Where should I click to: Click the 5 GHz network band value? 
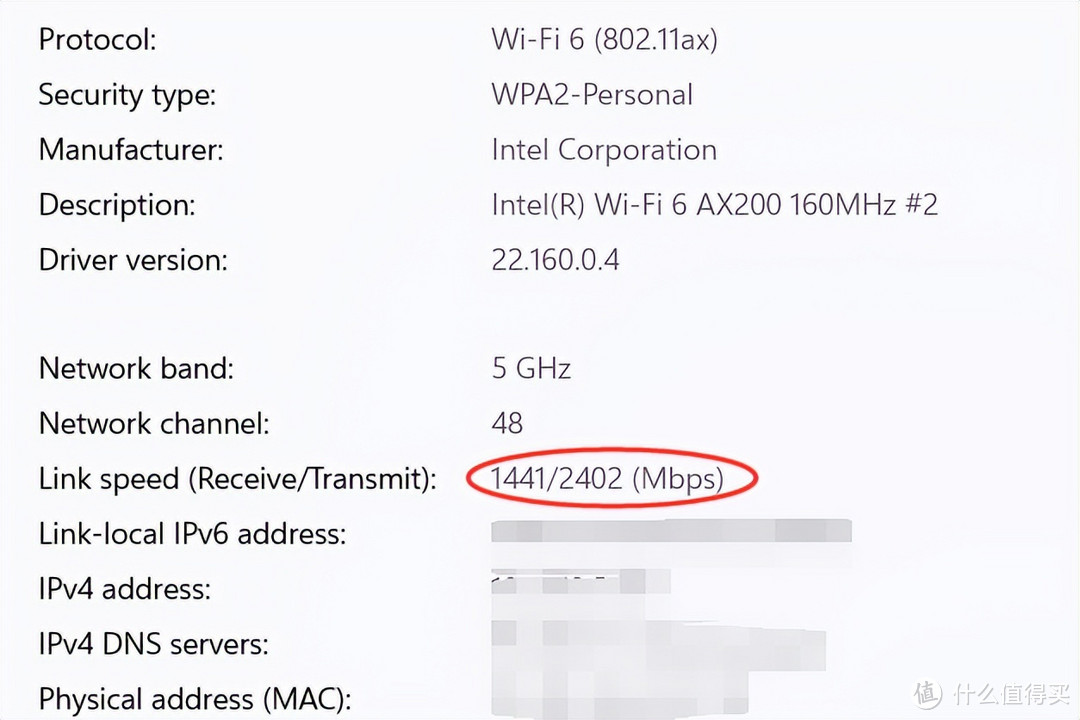pyautogui.click(x=531, y=368)
